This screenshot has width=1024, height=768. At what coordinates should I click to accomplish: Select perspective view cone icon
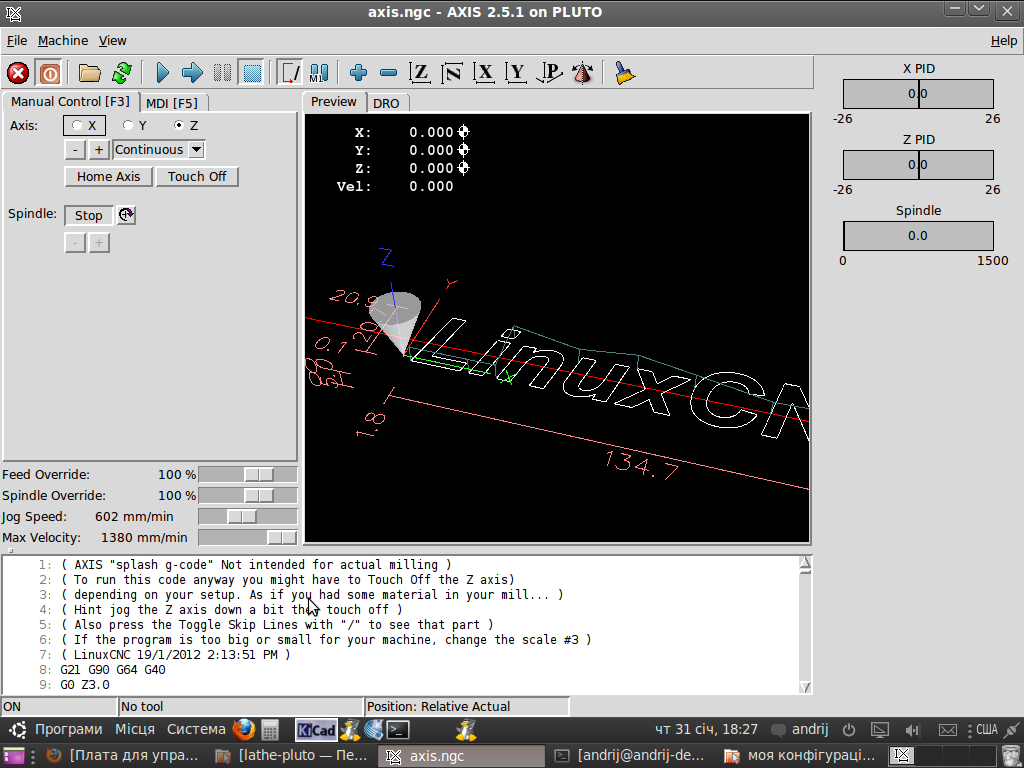click(582, 73)
